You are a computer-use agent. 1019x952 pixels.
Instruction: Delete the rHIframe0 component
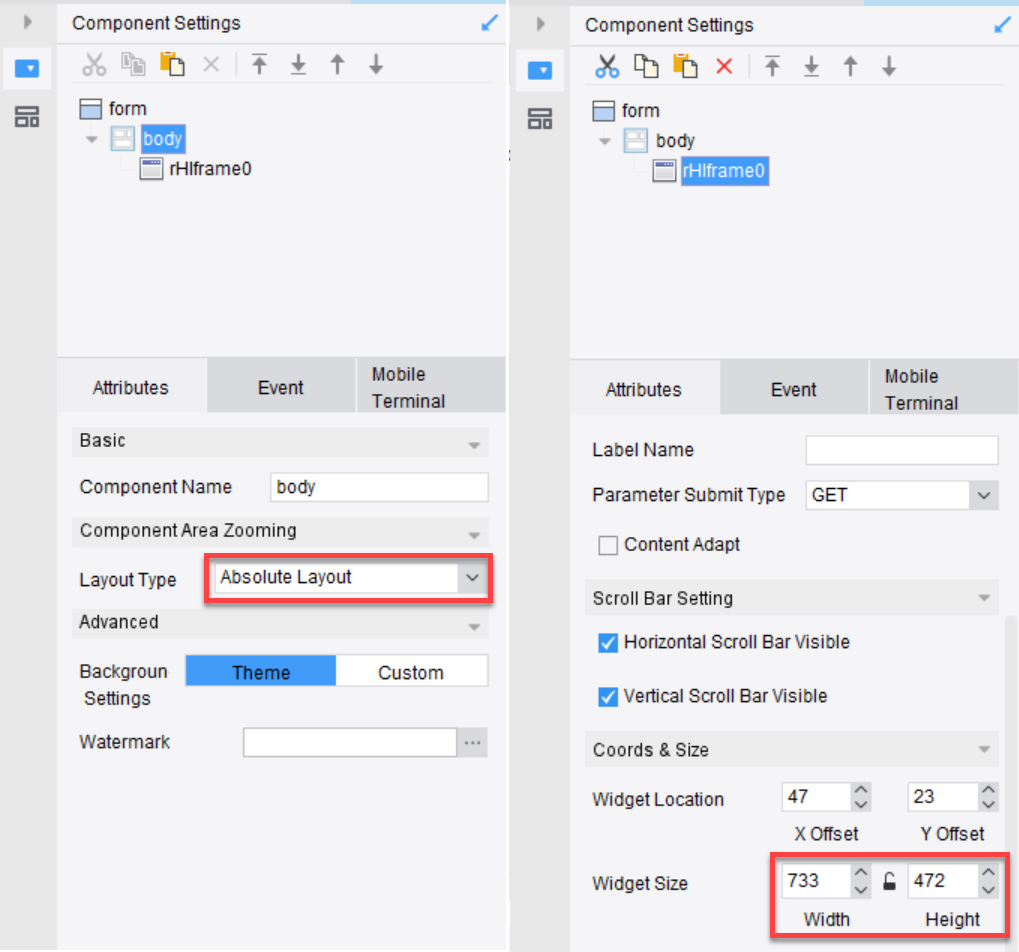coord(723,66)
